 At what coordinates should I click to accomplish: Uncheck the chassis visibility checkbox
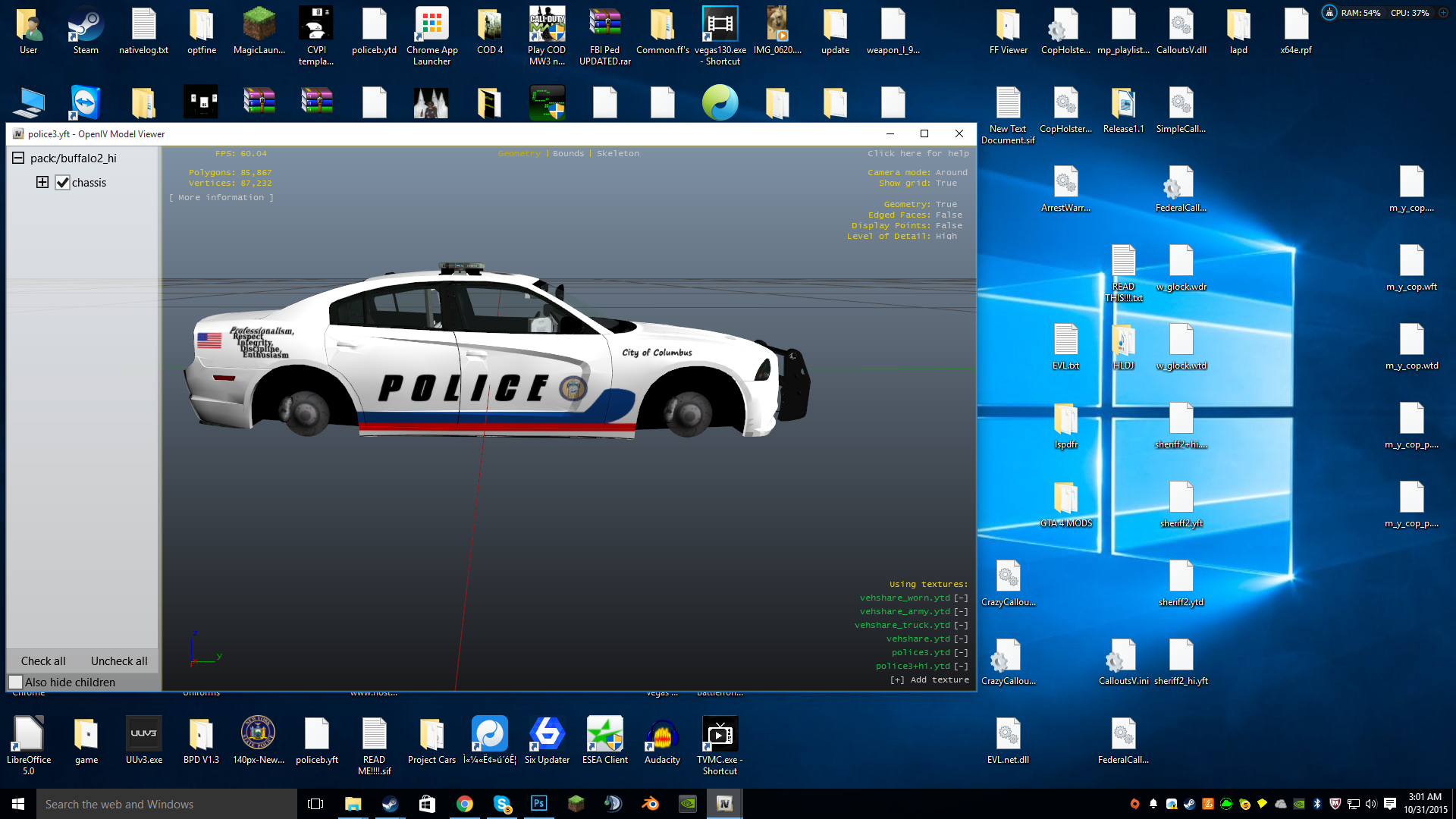[x=63, y=183]
